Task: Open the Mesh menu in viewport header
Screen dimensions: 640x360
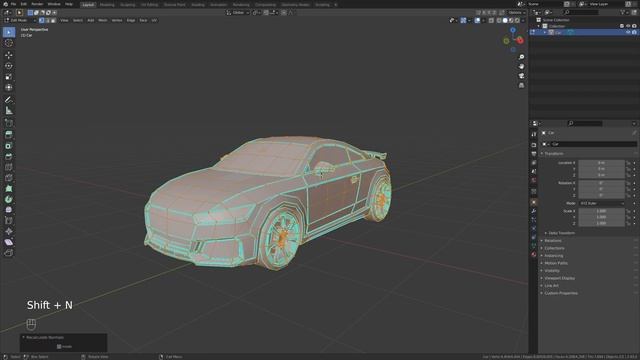Action: tap(102, 20)
